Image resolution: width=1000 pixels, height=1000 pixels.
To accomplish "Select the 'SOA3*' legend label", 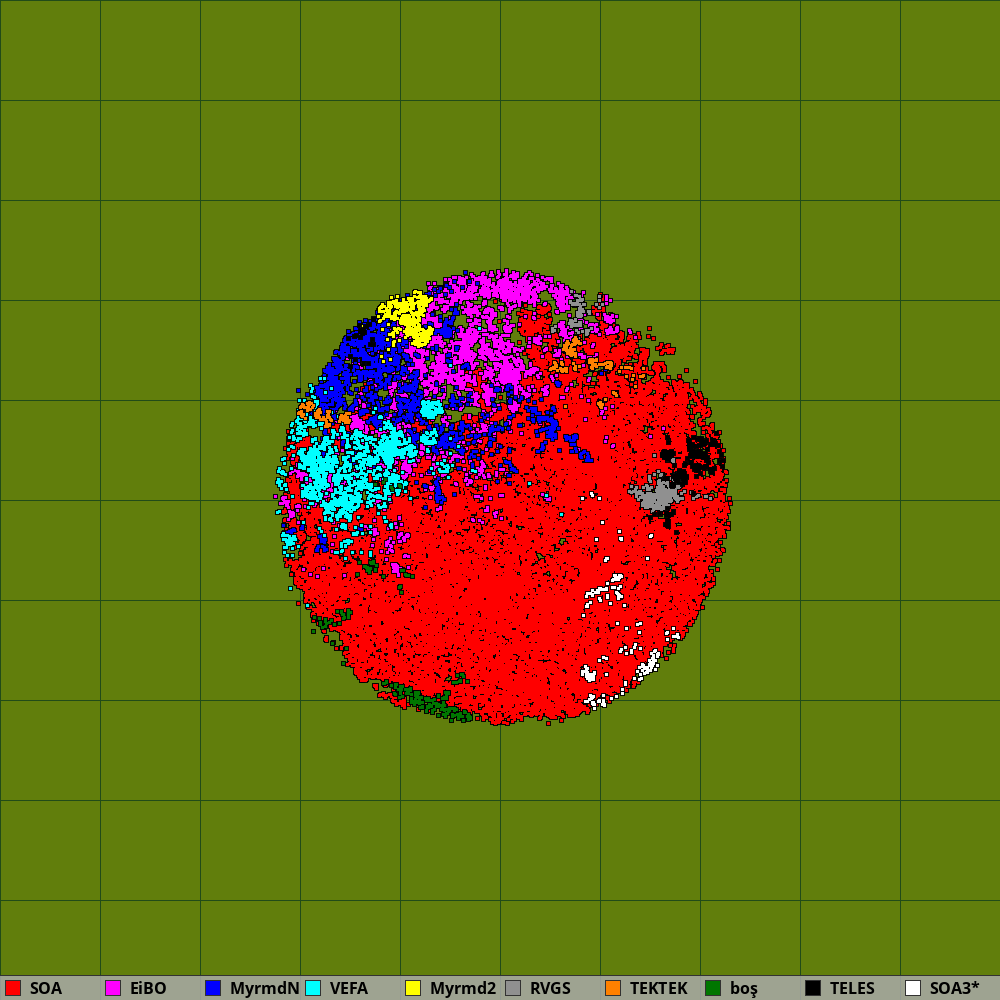I will [955, 989].
